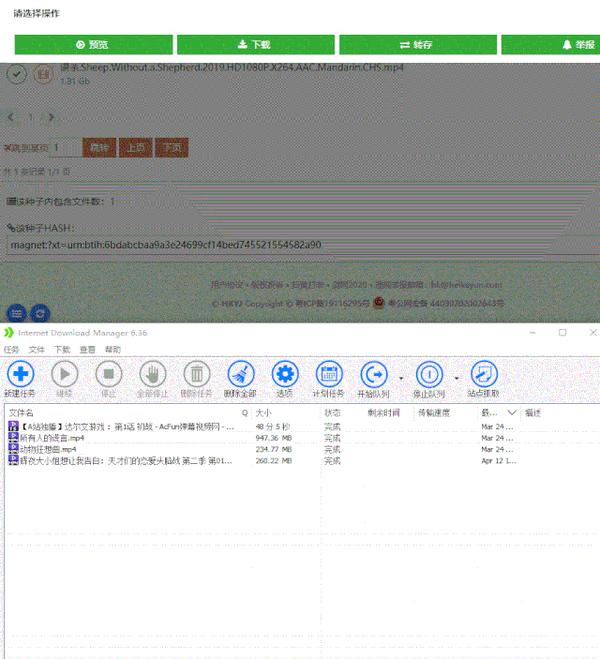The image size is (600, 659).
Task: Click the magnet link hash field
Action: point(303,245)
